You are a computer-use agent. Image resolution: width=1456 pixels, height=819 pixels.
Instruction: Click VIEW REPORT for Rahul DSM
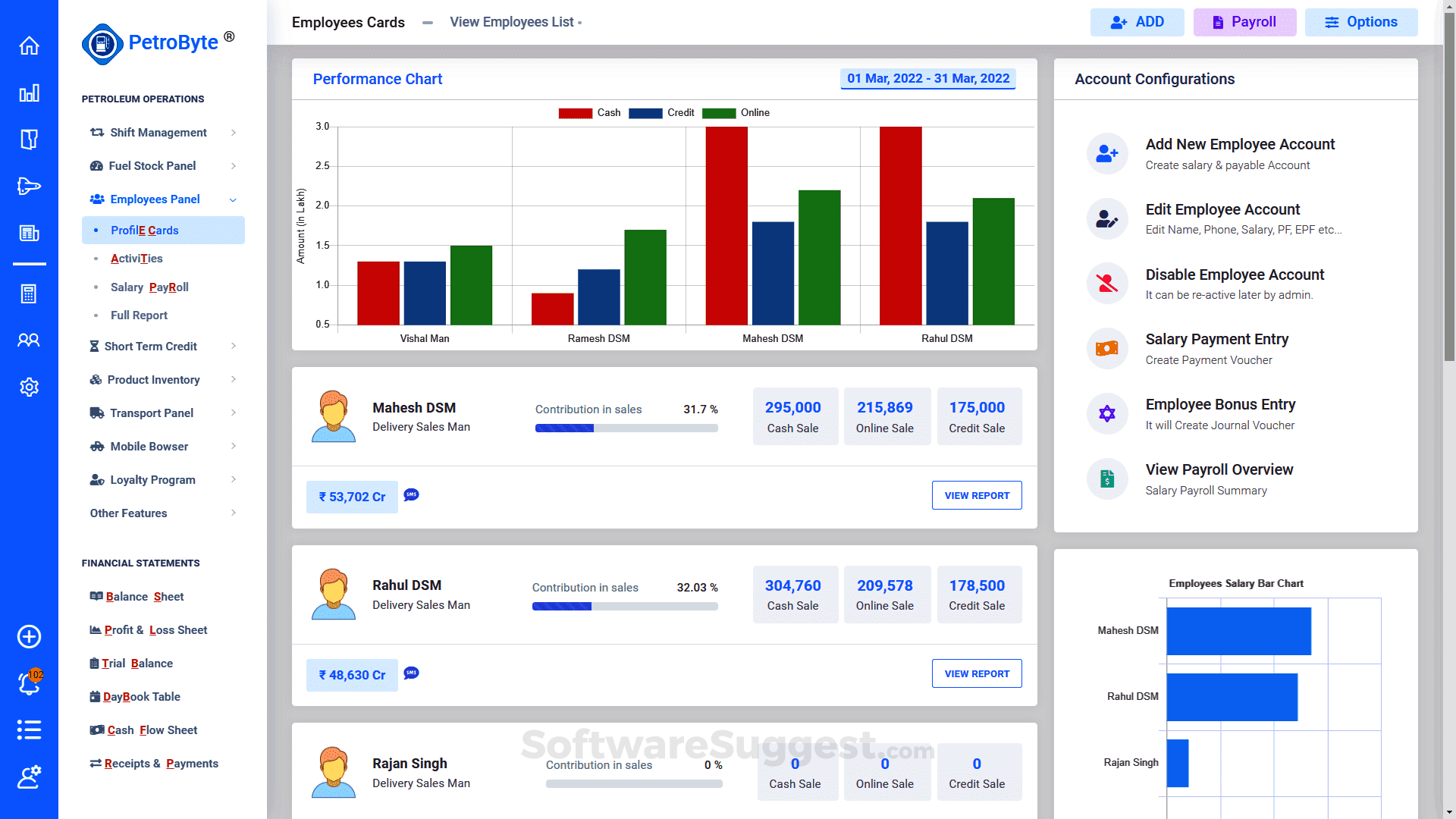pos(977,673)
